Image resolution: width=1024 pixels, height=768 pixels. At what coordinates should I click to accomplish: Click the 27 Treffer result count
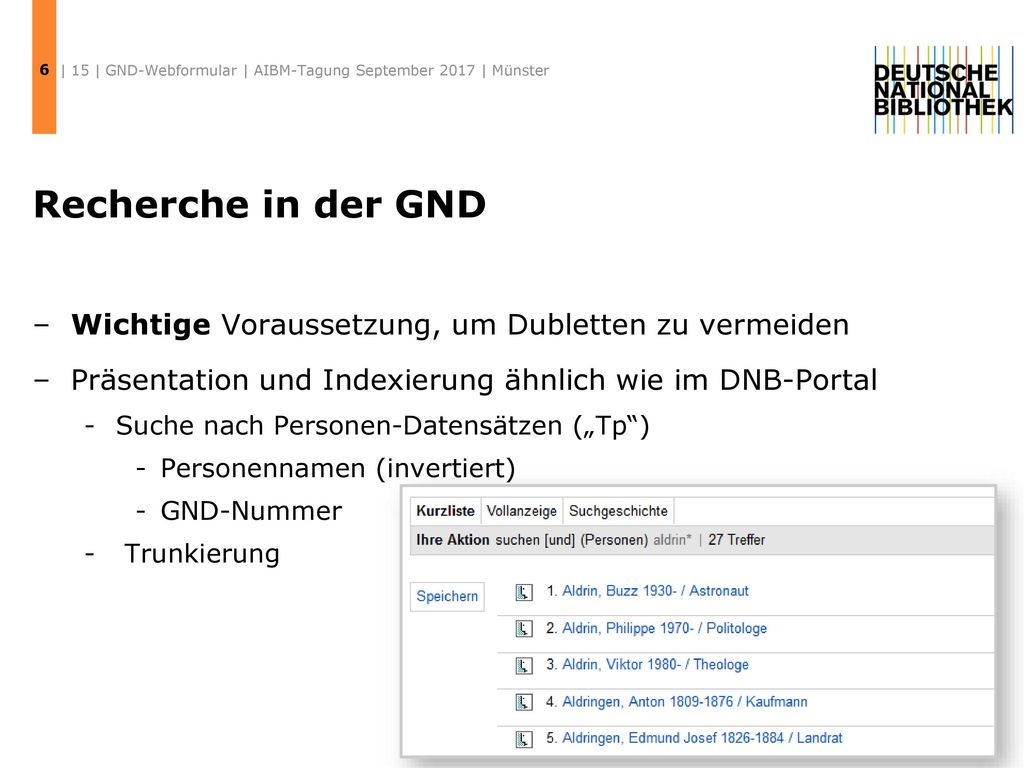tap(737, 540)
